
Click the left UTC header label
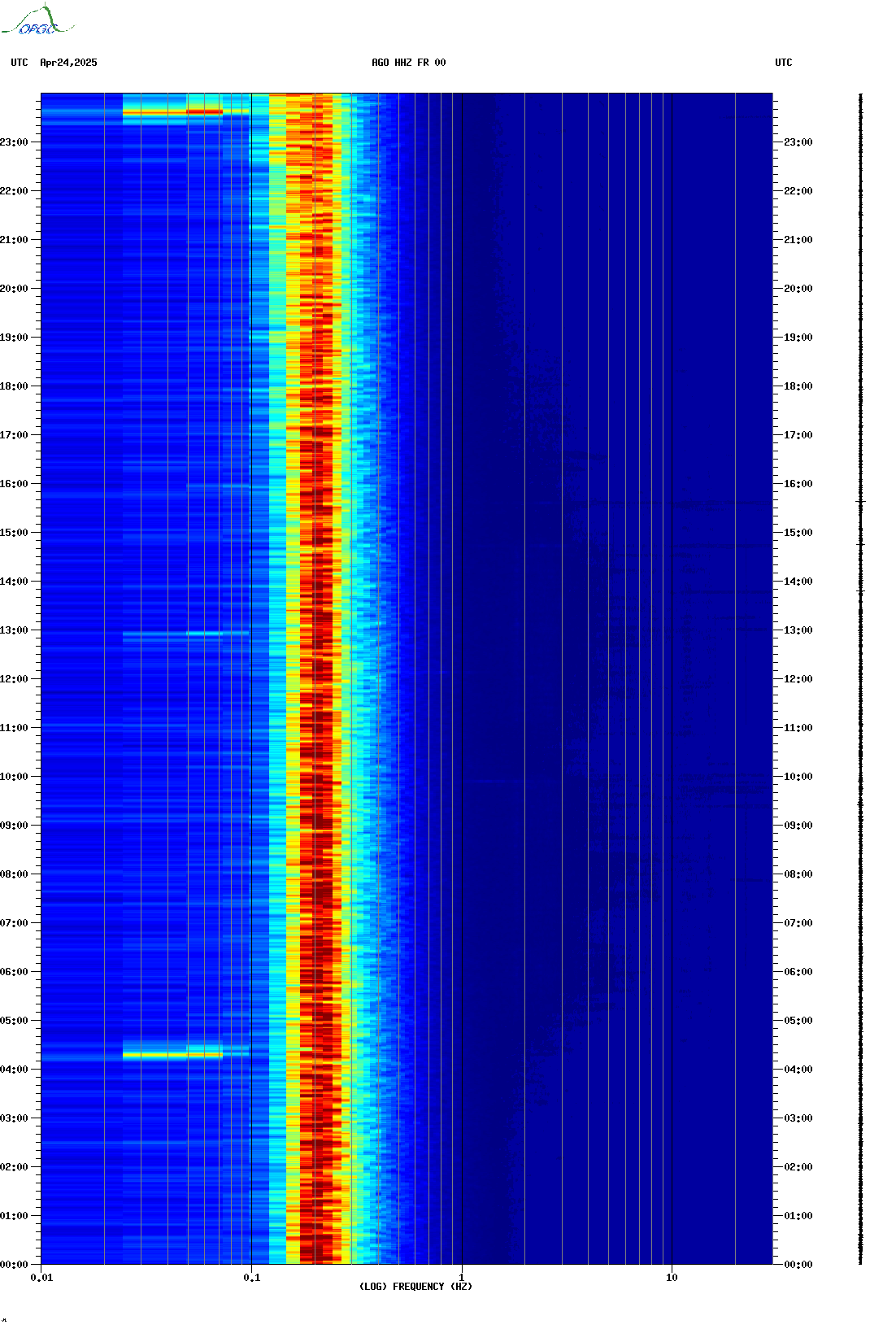20,63
